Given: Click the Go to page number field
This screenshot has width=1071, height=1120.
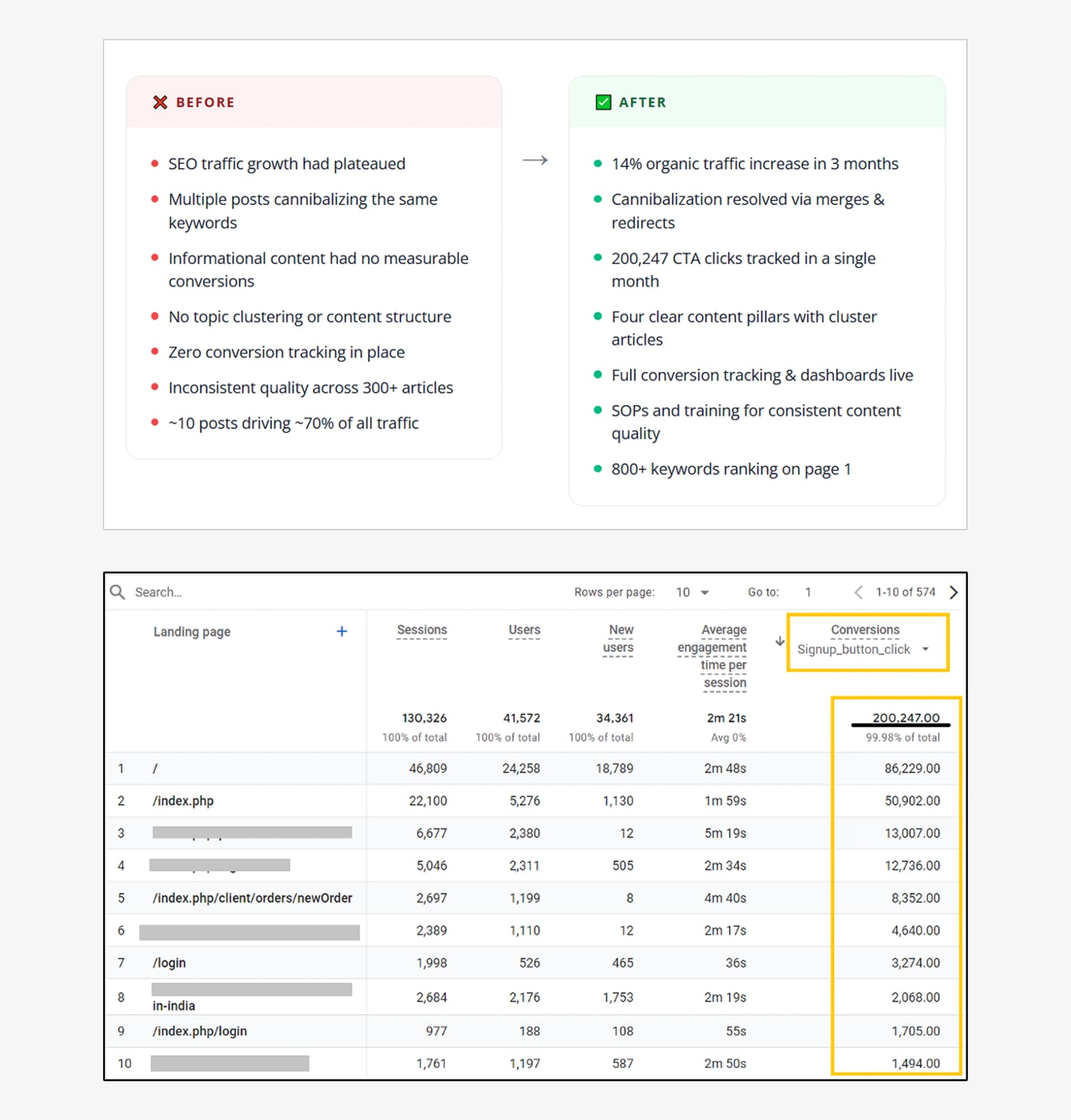Looking at the screenshot, I should [808, 592].
